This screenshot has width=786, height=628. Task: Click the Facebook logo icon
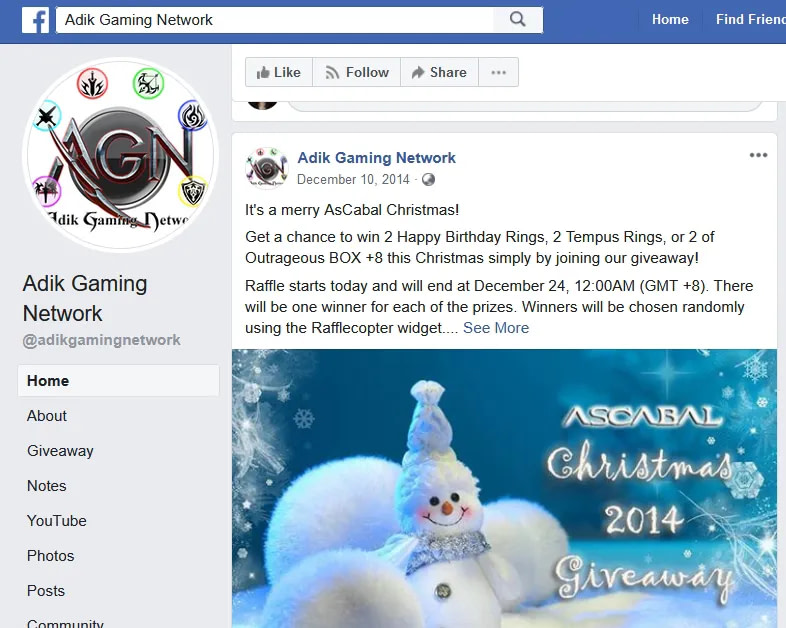[x=36, y=20]
